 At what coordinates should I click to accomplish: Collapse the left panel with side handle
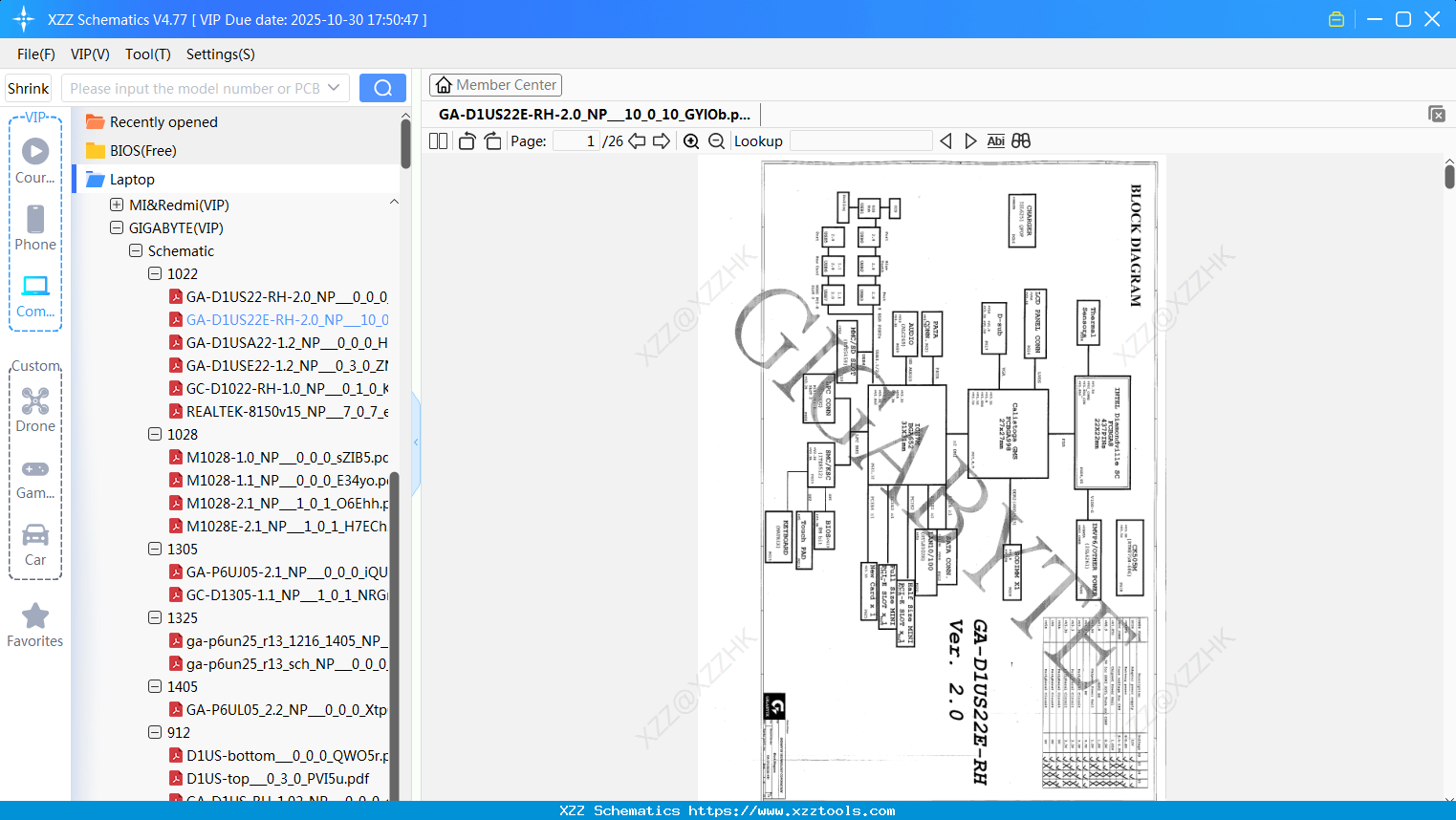coord(416,442)
